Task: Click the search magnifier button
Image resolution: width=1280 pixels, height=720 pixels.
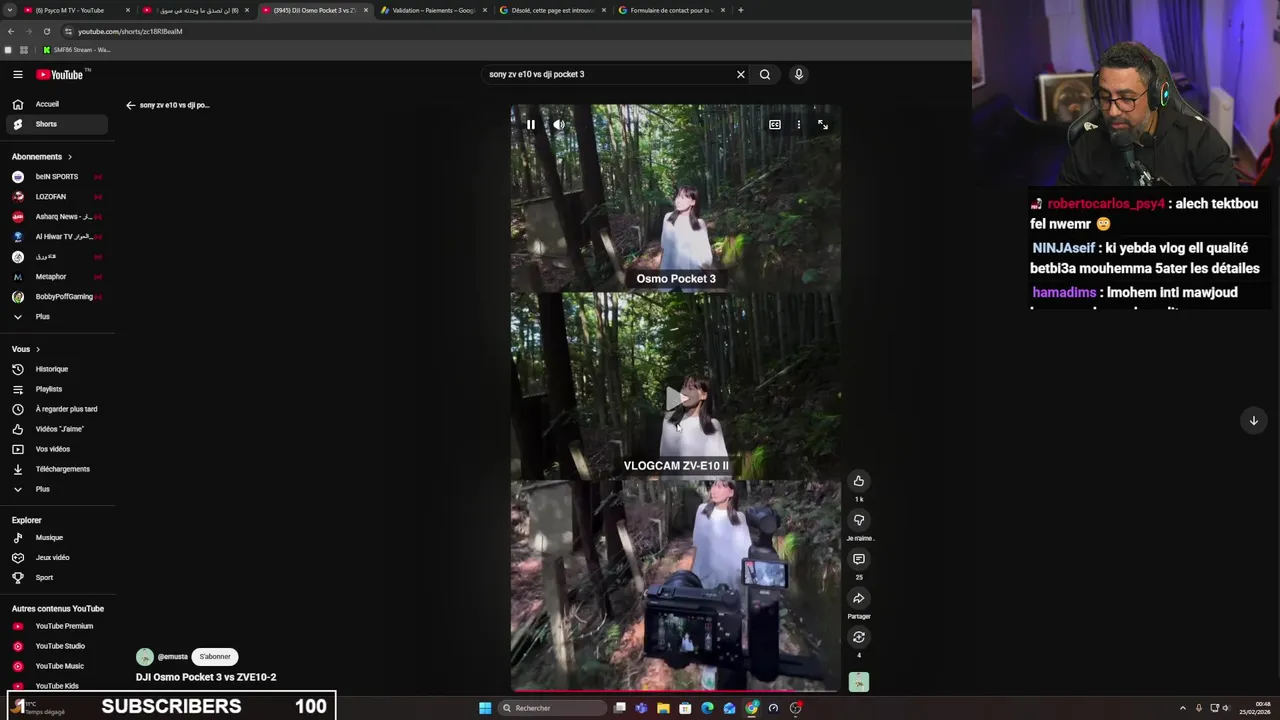Action: [765, 74]
